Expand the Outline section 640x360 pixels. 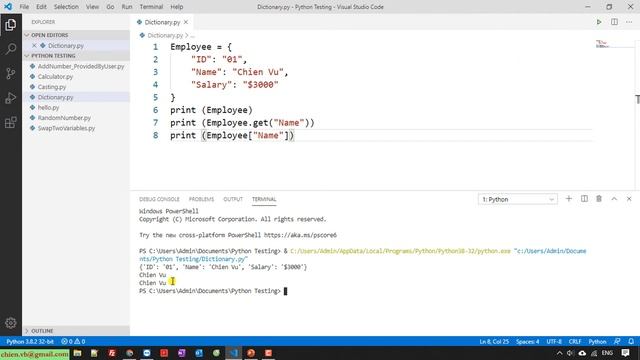pos(76,331)
